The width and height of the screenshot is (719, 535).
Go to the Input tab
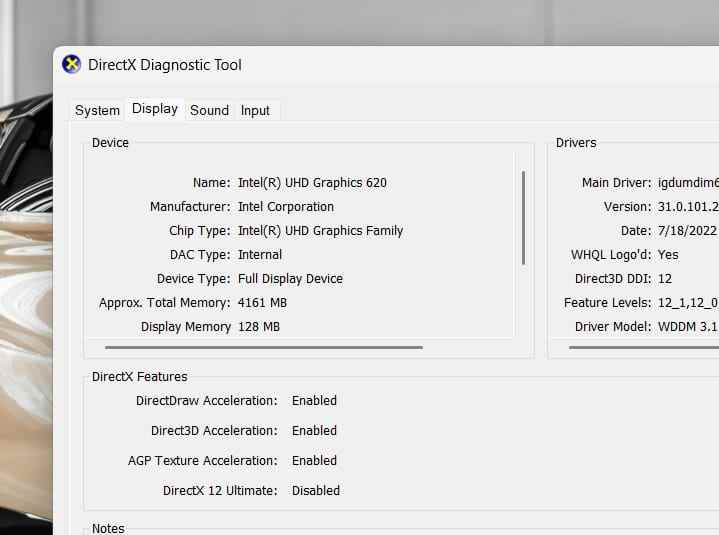[255, 110]
